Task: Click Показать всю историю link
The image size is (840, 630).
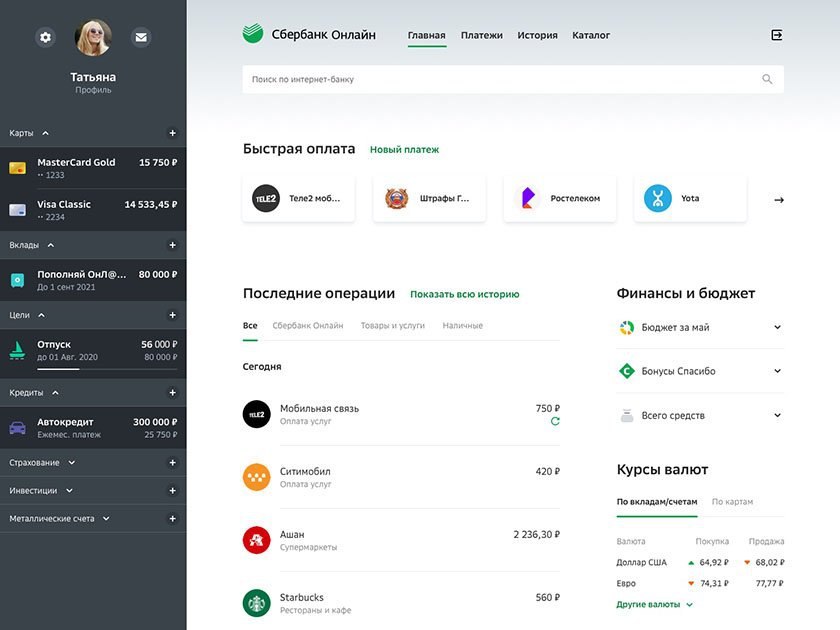Action: pos(464,294)
